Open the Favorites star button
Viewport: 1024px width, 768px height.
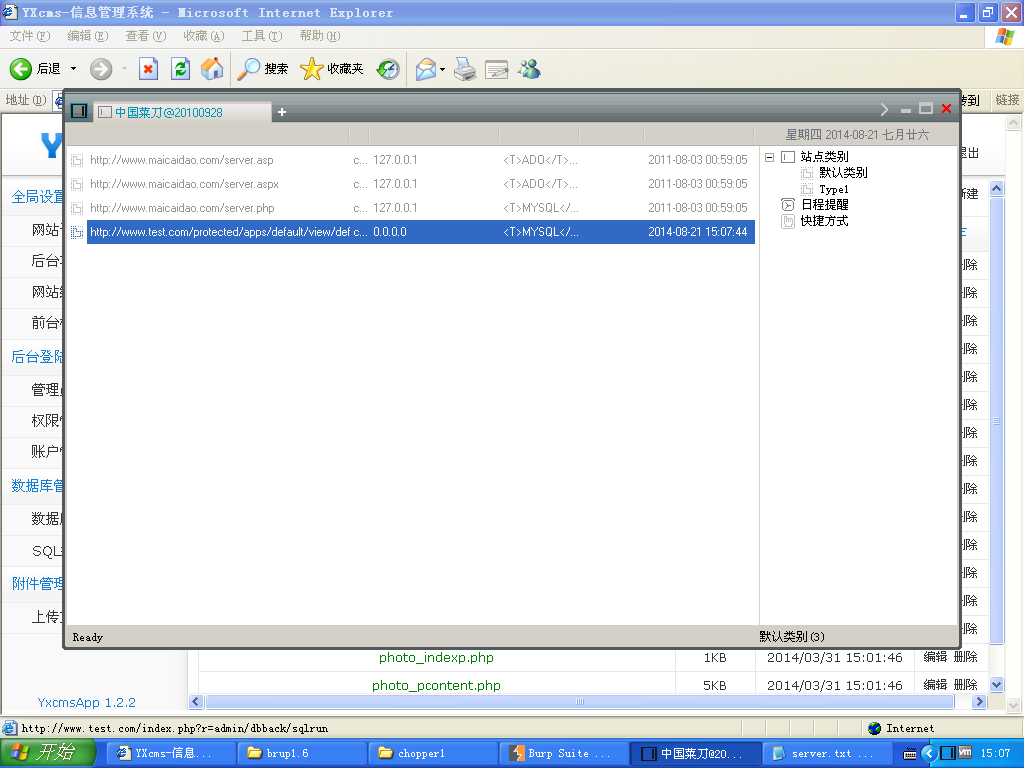(x=332, y=69)
